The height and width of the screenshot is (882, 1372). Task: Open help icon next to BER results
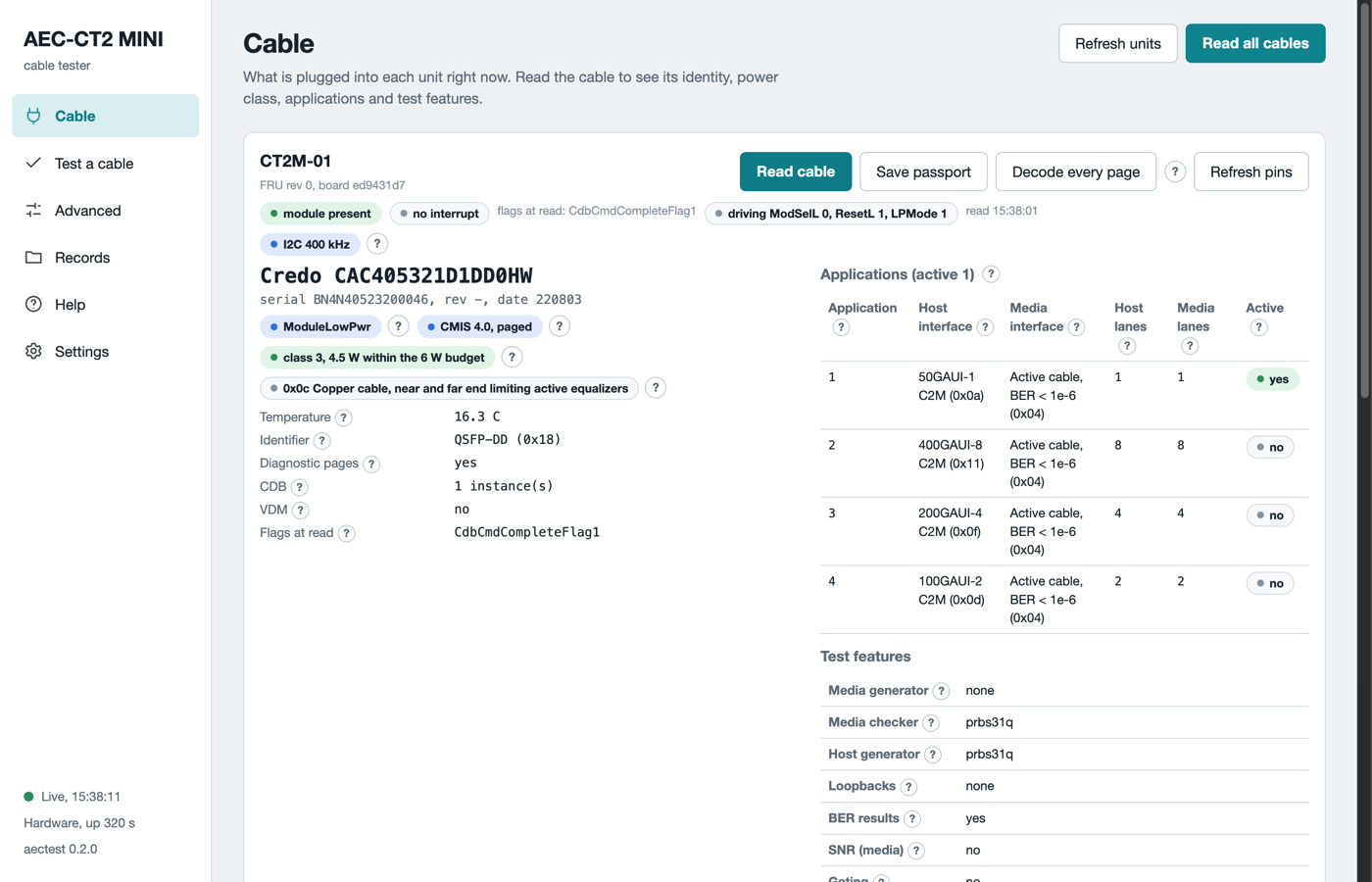[912, 818]
